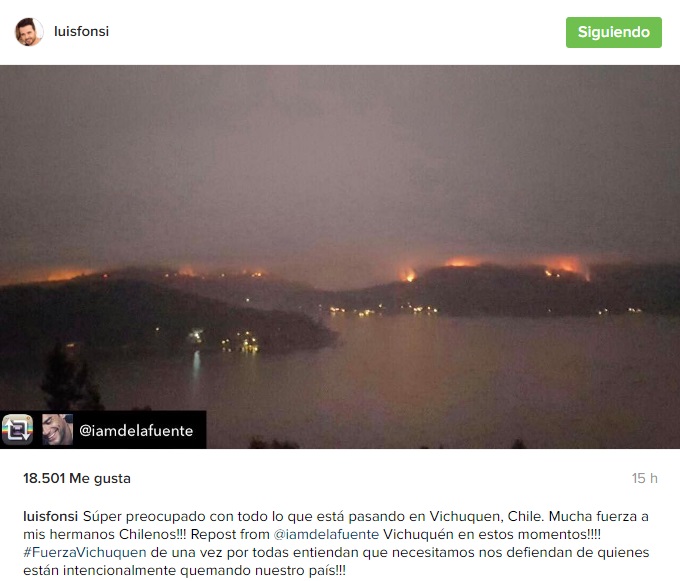Click the iamdelafuente avatar thumbnail in overlay
Image resolution: width=680 pixels, height=581 pixels.
click(x=58, y=430)
